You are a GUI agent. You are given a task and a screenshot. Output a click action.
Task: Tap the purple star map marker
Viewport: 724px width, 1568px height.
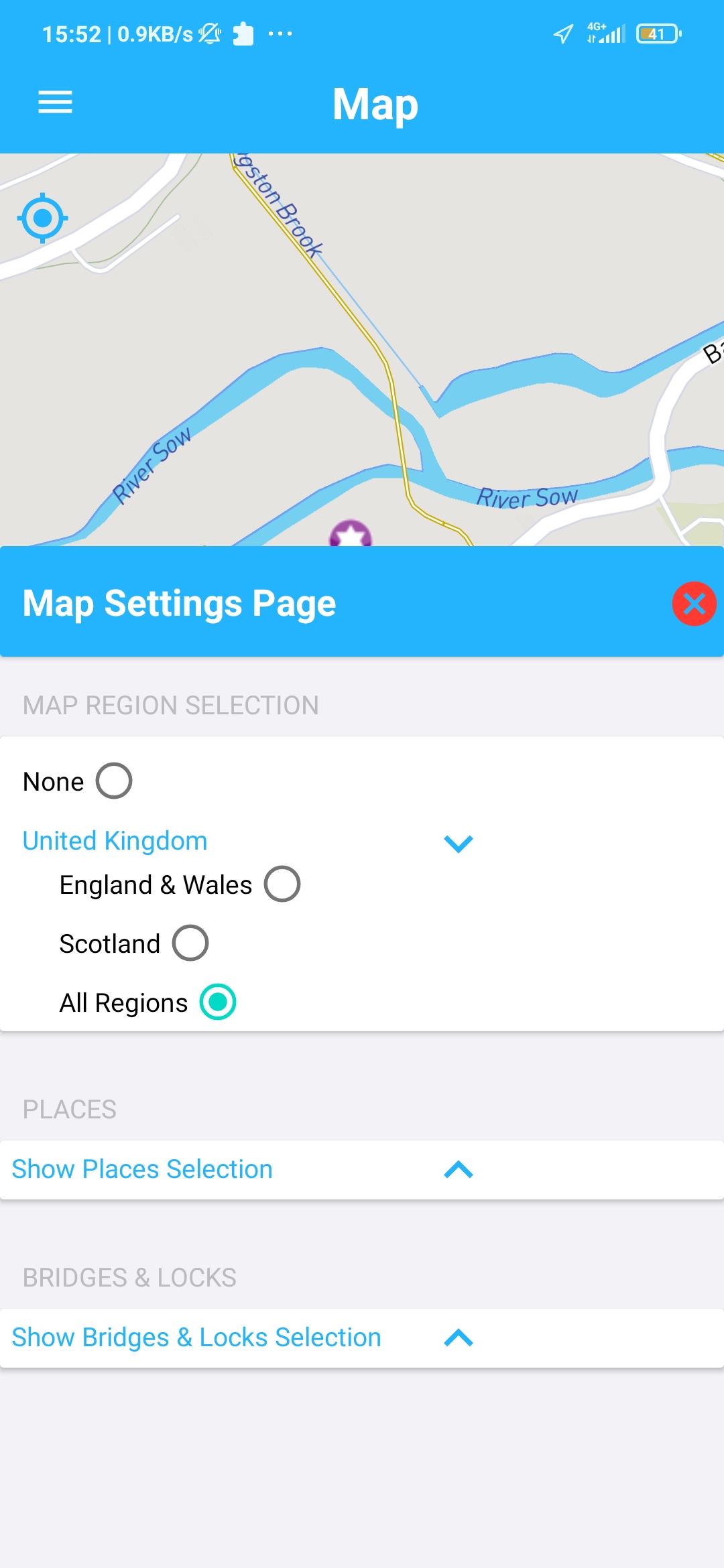350,535
